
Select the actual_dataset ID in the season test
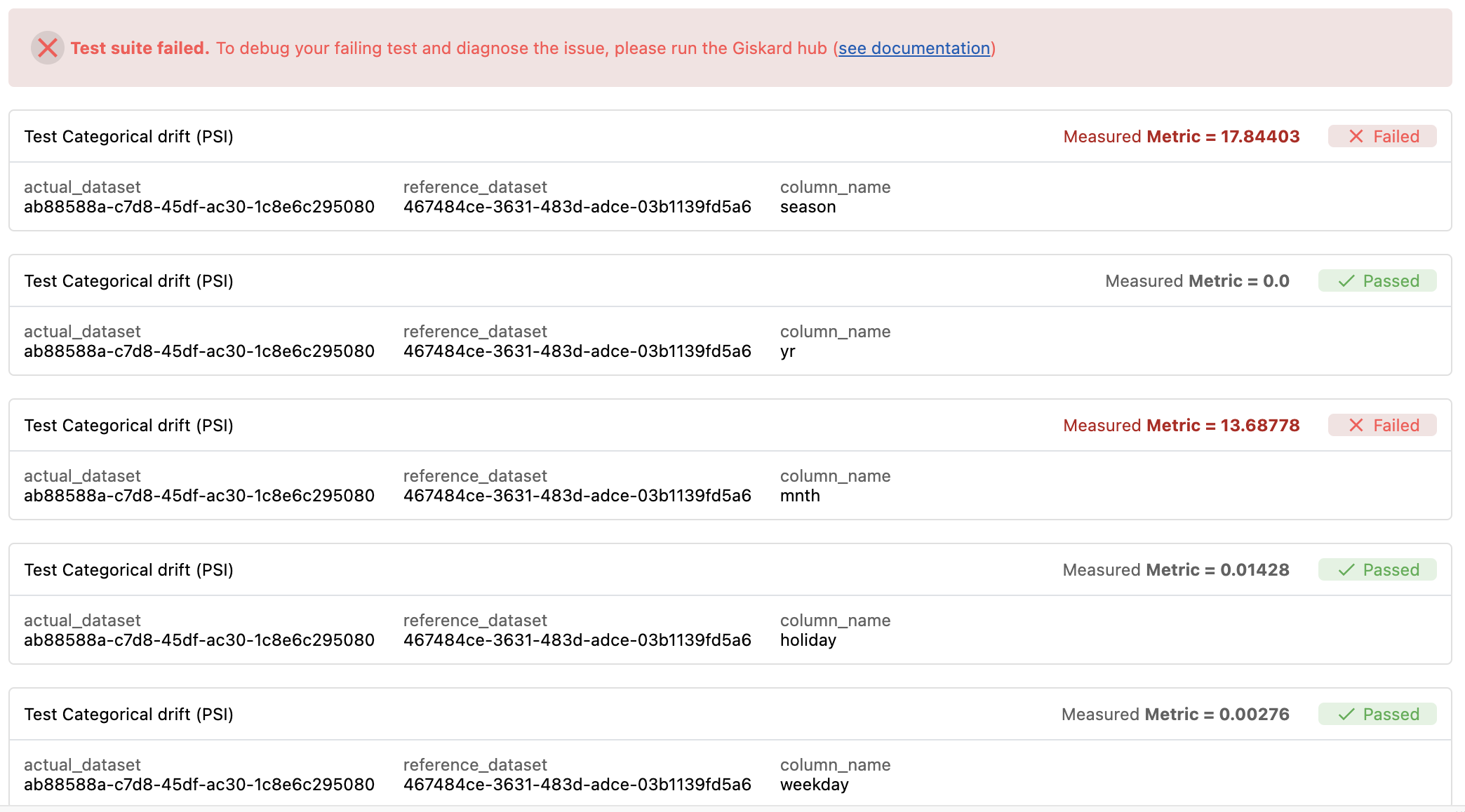199,206
